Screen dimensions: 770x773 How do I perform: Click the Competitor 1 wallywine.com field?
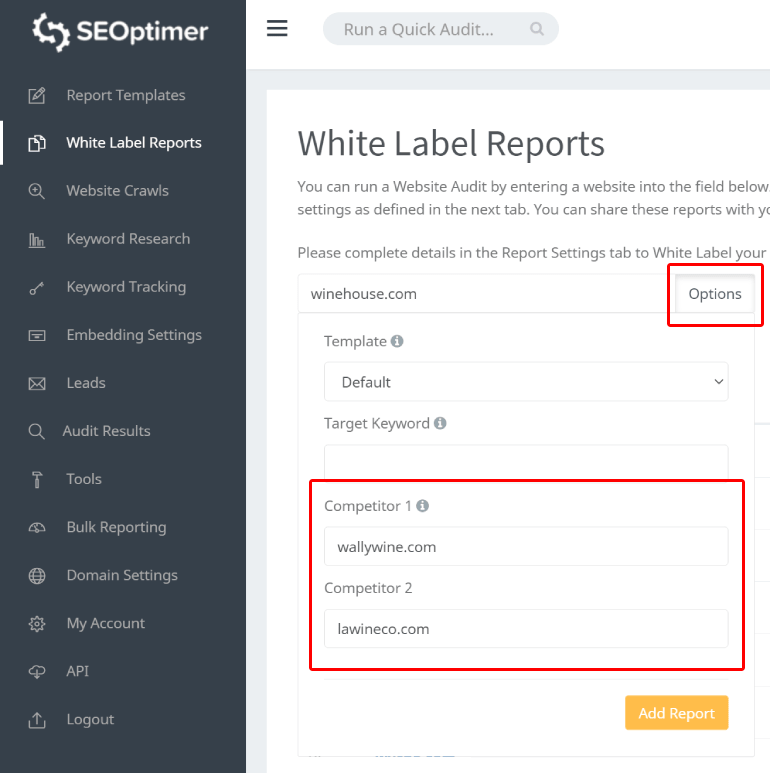526,546
